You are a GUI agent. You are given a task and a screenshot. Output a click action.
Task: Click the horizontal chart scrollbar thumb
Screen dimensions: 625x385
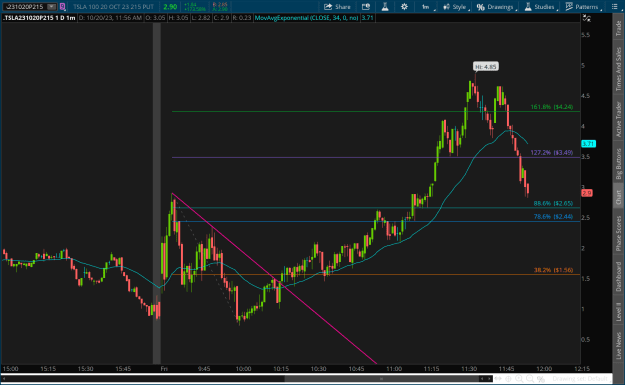381,379
